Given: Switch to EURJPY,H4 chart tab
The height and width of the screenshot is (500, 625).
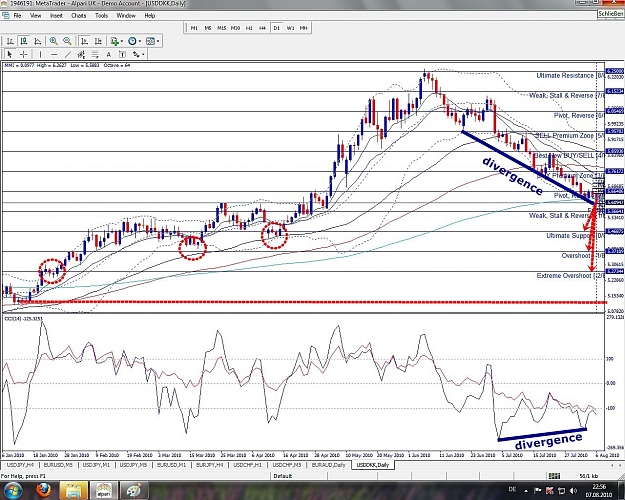Looking at the screenshot, I should click(x=210, y=465).
